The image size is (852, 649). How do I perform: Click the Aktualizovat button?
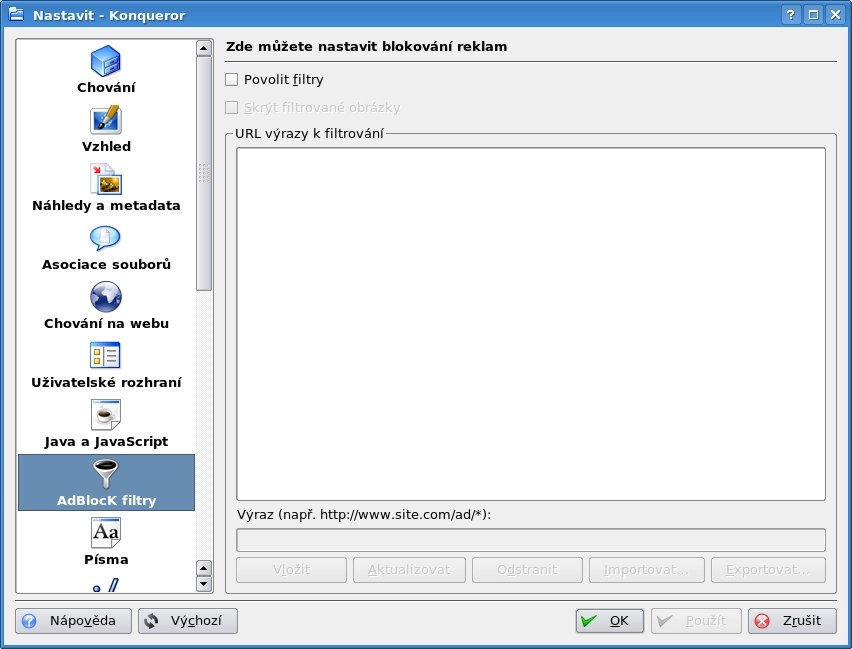[x=409, y=570]
